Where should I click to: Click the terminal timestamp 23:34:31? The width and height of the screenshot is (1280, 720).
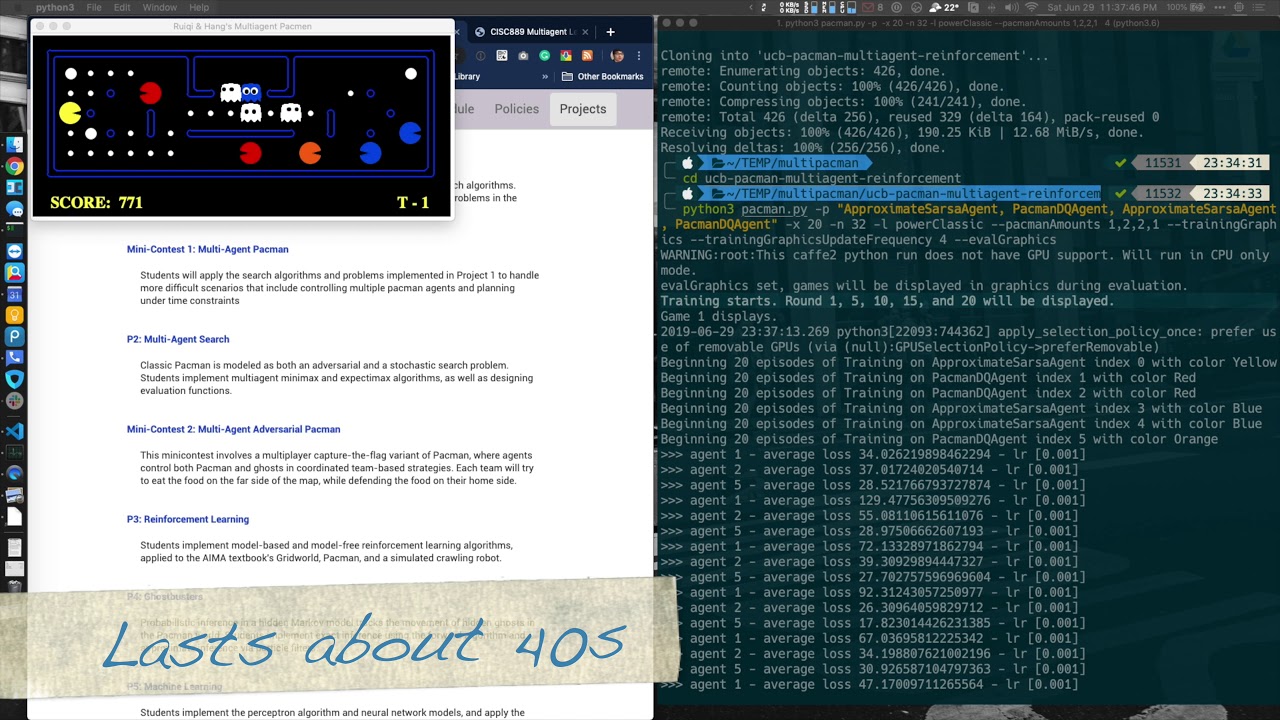1233,163
